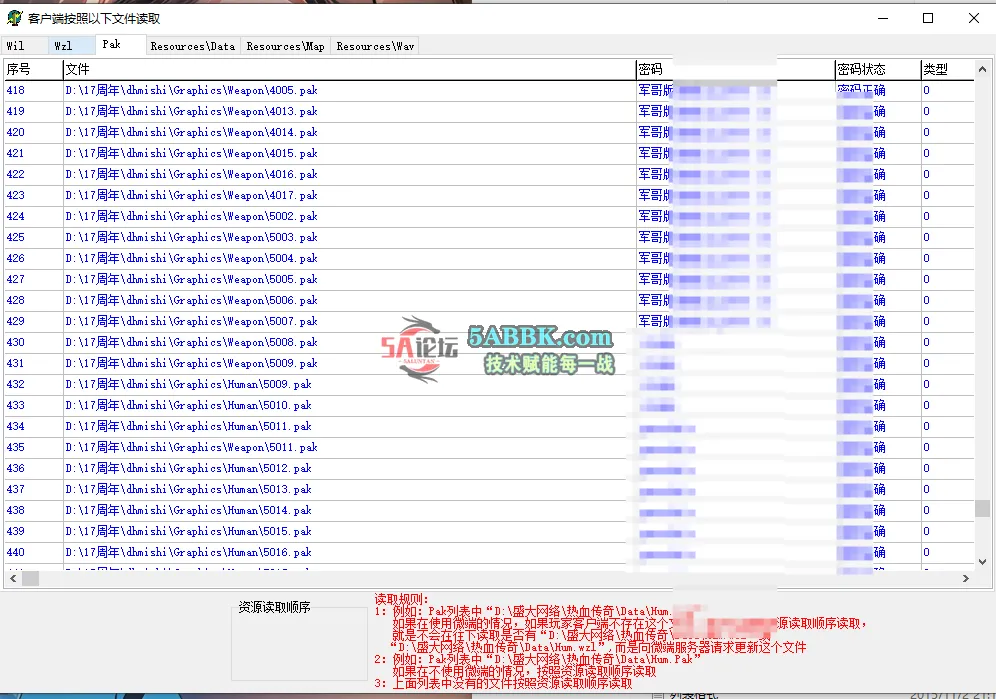The image size is (996, 699).
Task: Switch to the Wil tab
Action: [24, 46]
